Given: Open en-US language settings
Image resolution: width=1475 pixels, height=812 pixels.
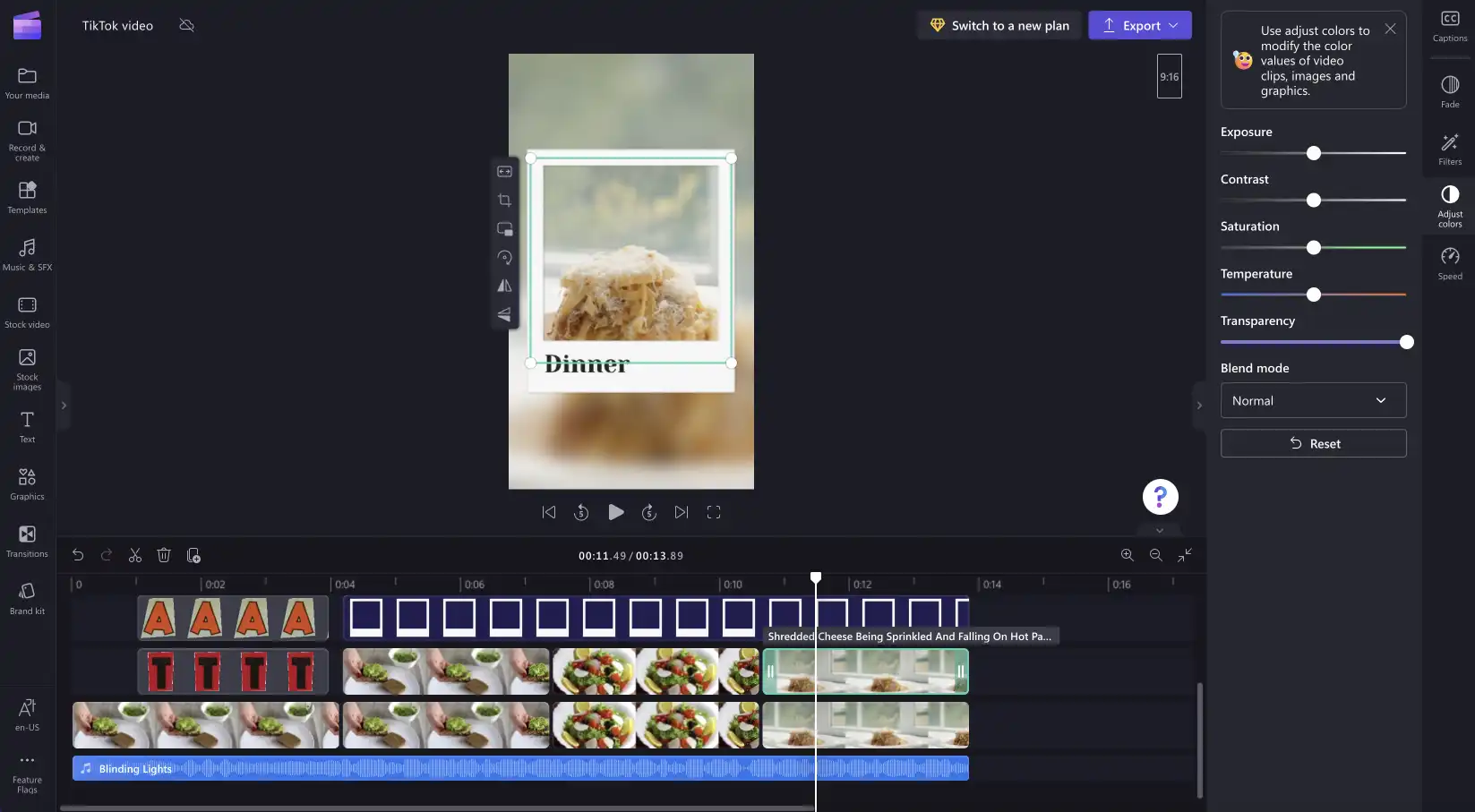Looking at the screenshot, I should [27, 714].
